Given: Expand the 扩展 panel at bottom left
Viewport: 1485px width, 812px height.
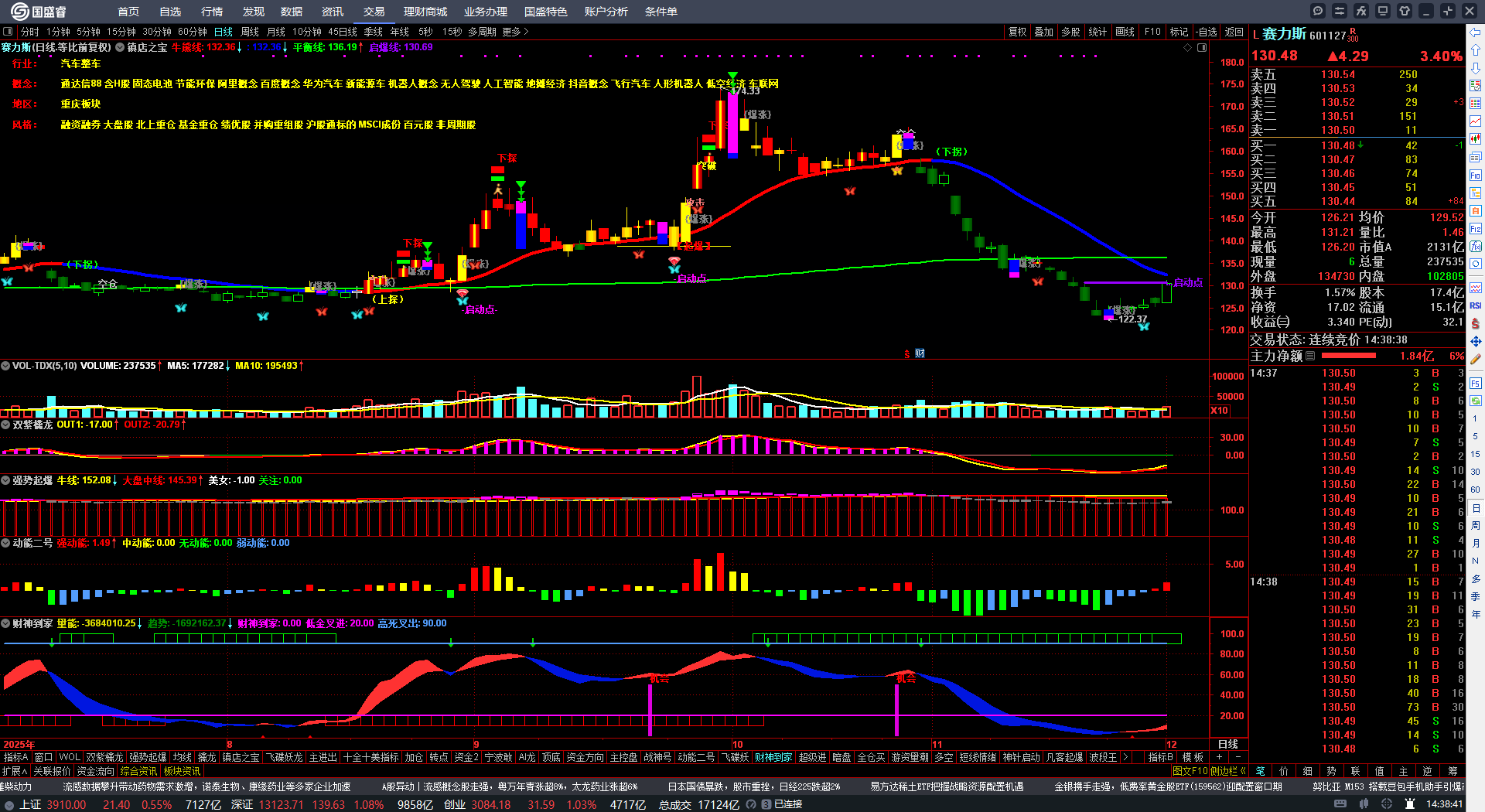Looking at the screenshot, I should (x=15, y=771).
